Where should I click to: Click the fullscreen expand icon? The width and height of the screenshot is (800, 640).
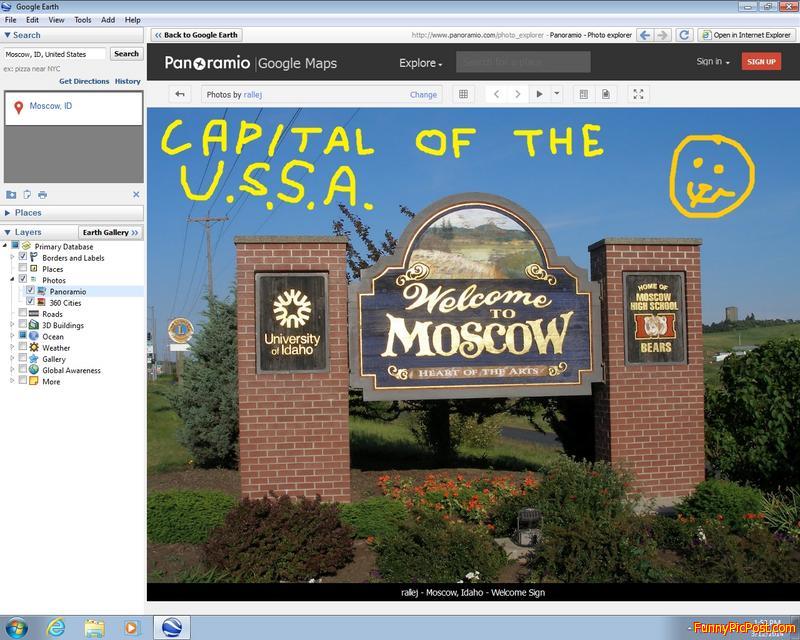tap(638, 94)
